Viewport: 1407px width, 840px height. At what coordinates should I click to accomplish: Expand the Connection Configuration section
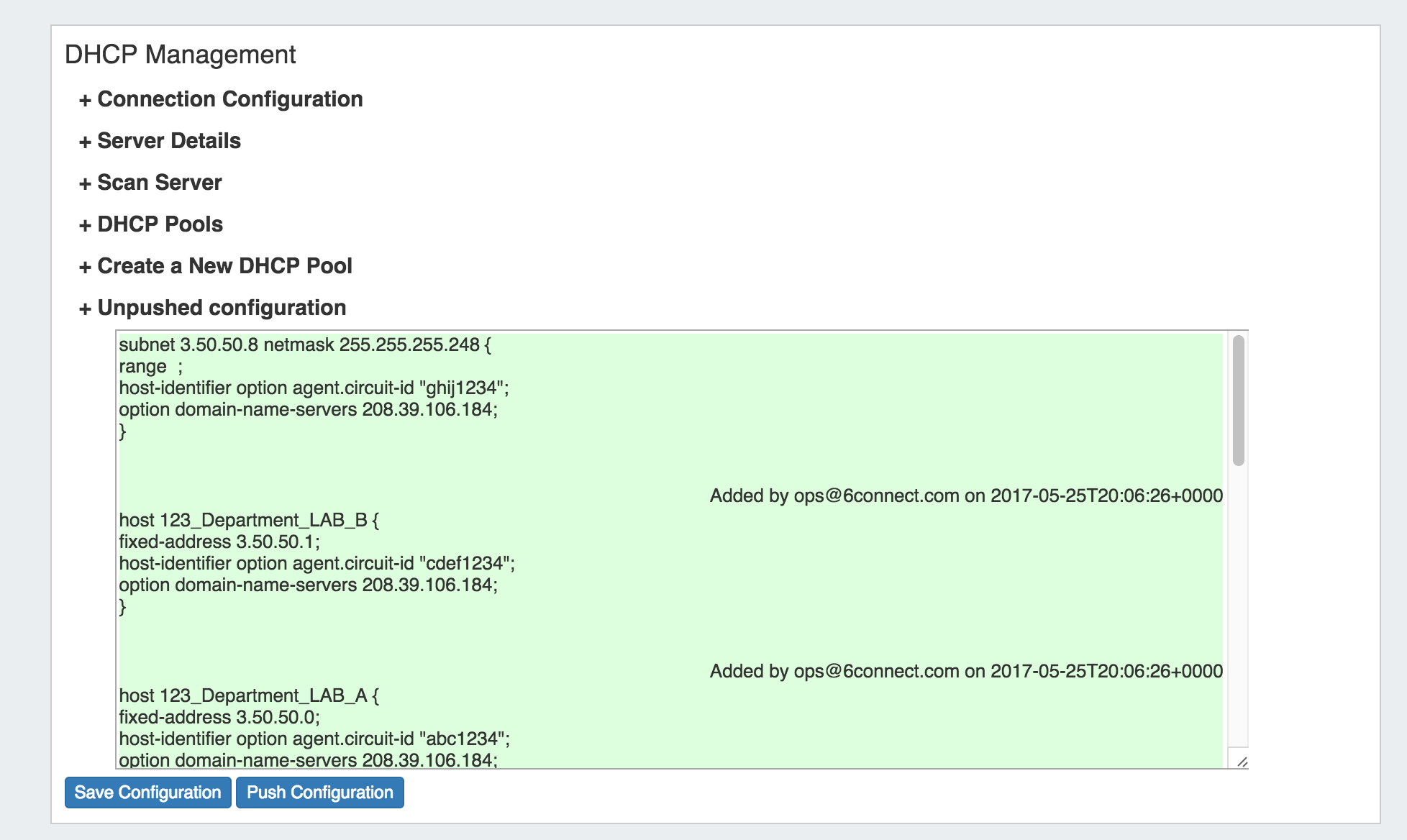(229, 99)
